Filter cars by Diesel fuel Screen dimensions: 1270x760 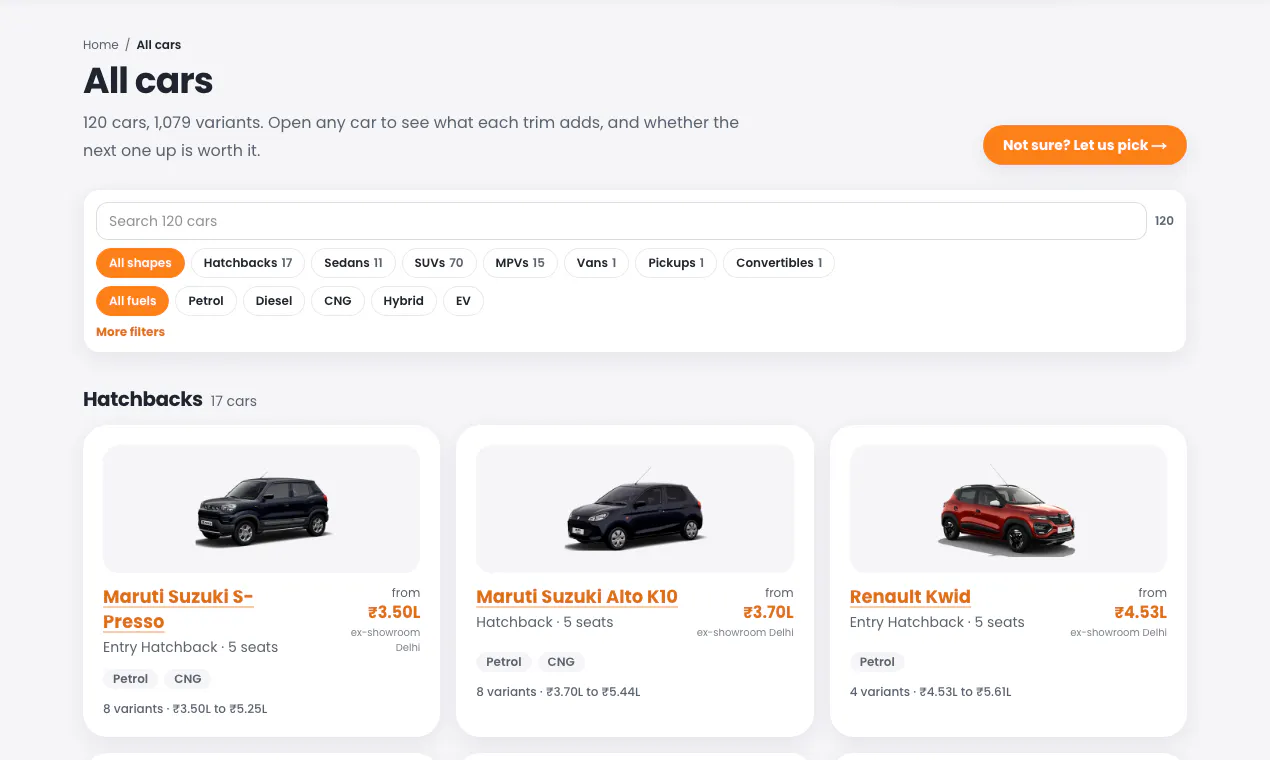coord(274,301)
